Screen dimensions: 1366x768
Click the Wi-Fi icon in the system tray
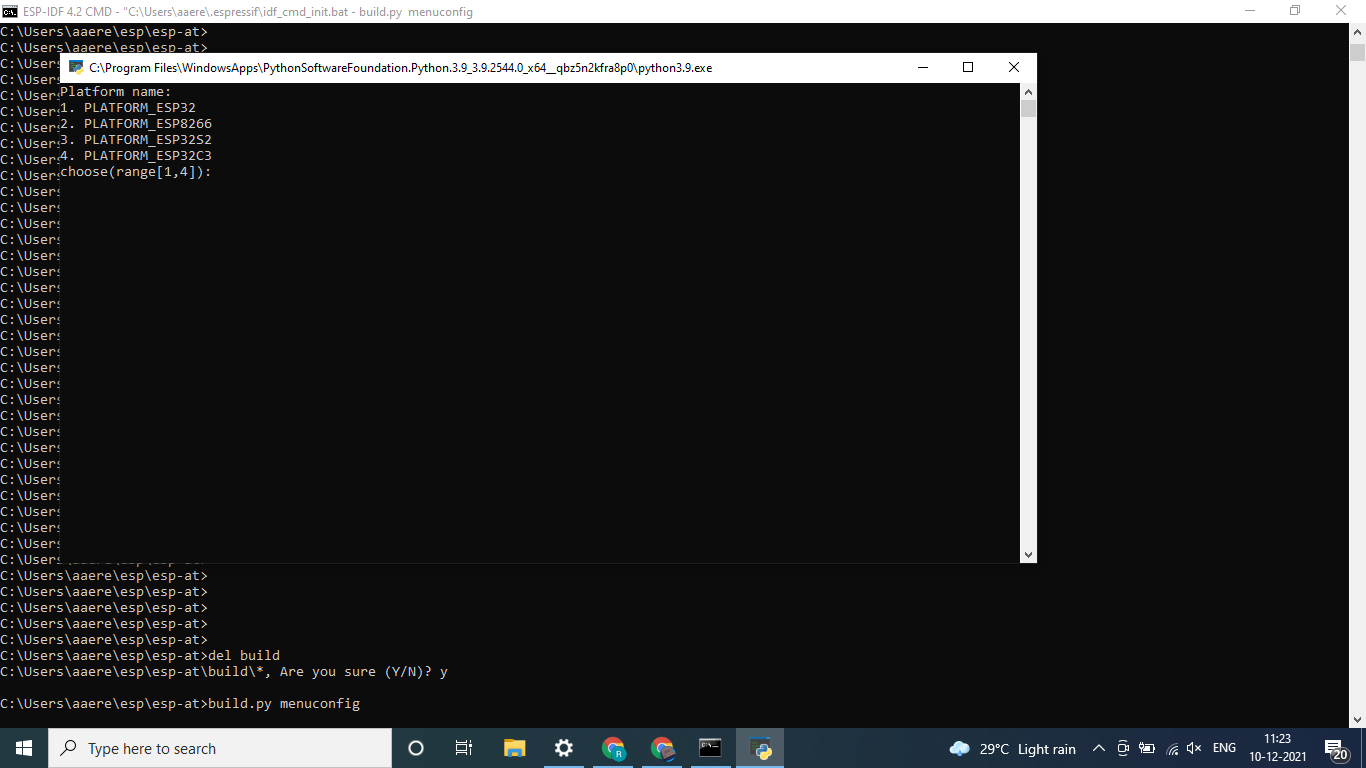pyautogui.click(x=1173, y=748)
